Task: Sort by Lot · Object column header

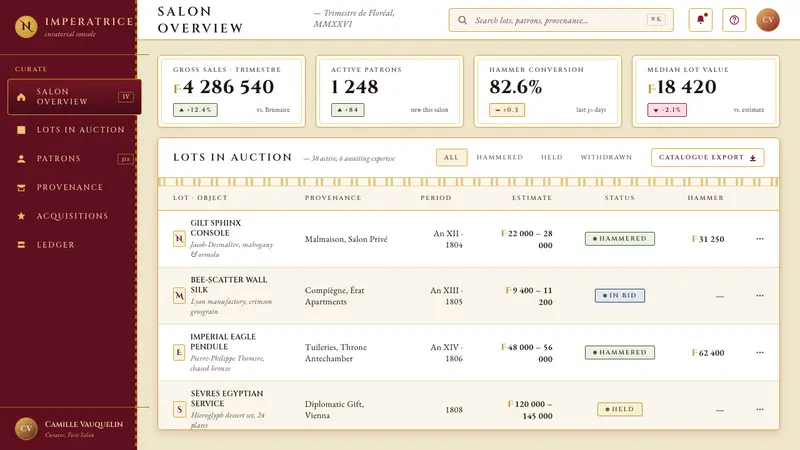Action: point(200,197)
